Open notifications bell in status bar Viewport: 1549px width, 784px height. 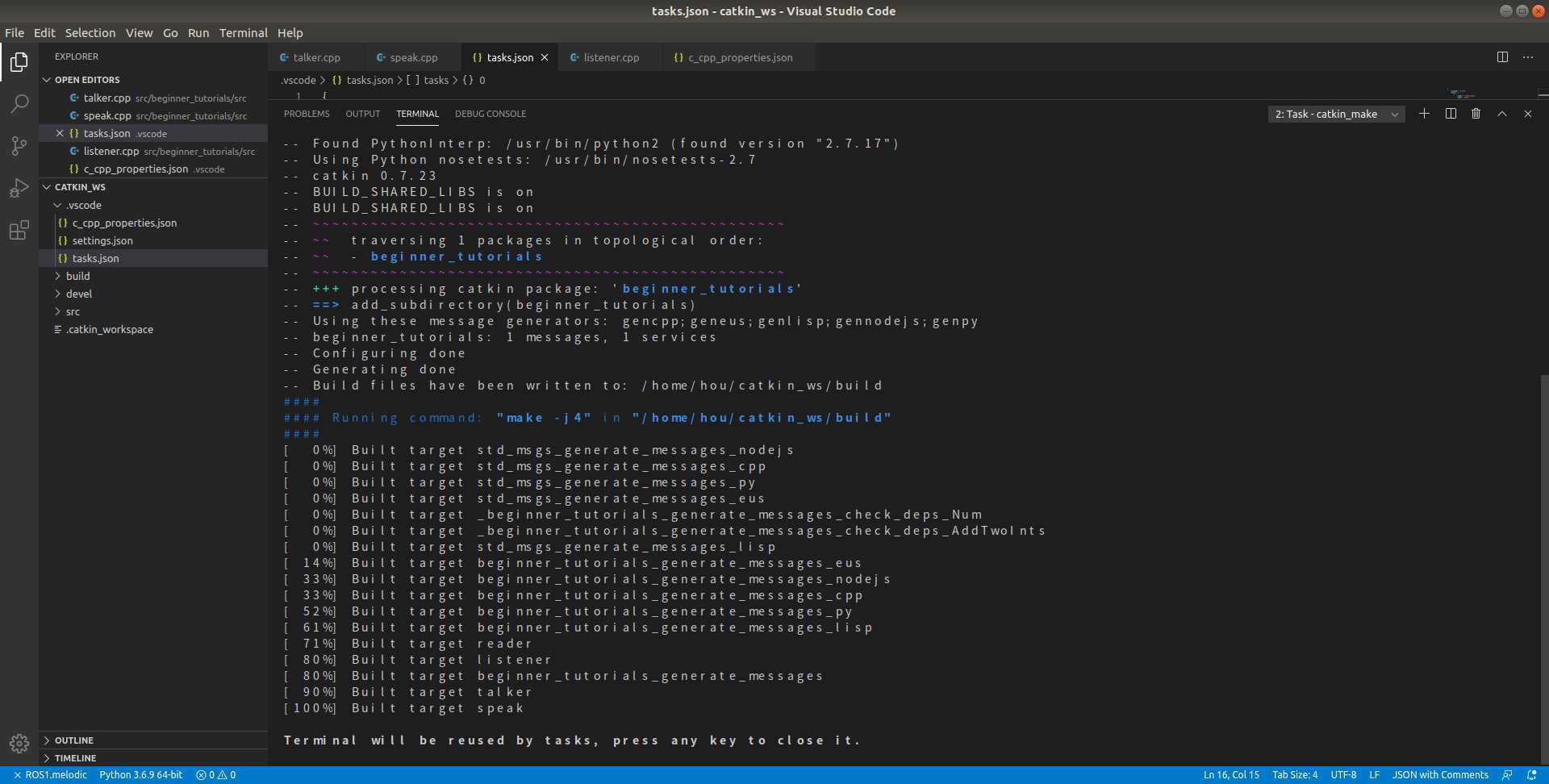tap(1532, 775)
